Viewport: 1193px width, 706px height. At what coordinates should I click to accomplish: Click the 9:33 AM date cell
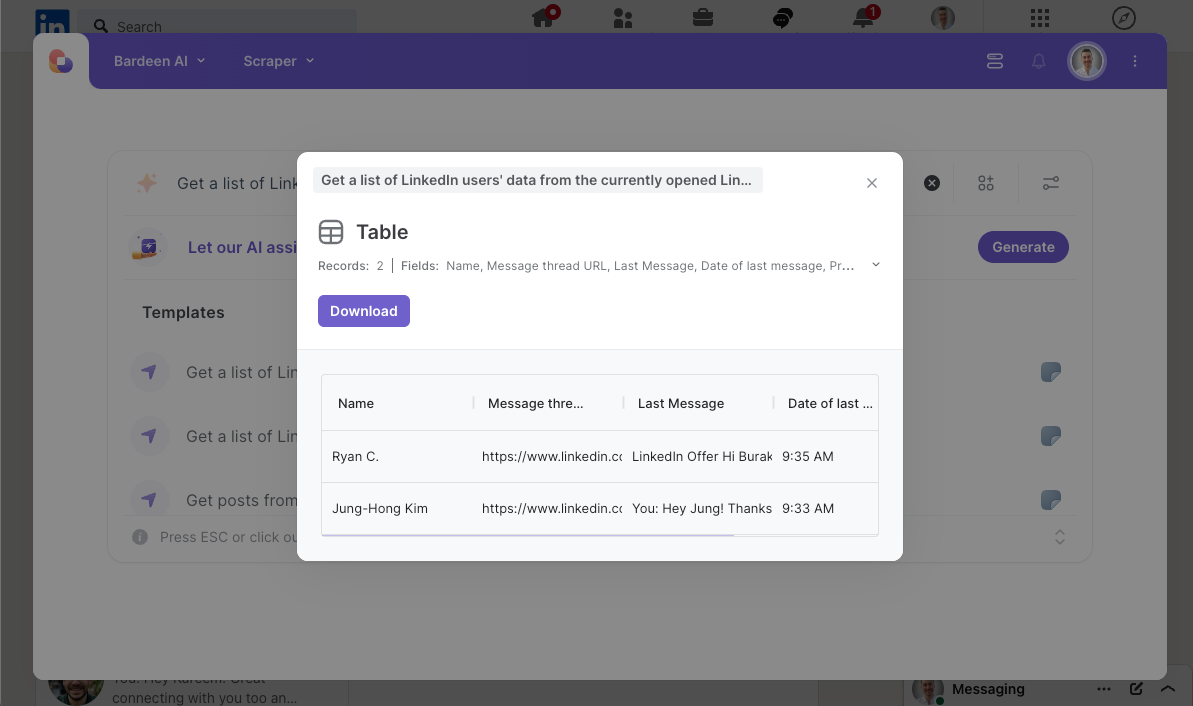[x=807, y=508]
